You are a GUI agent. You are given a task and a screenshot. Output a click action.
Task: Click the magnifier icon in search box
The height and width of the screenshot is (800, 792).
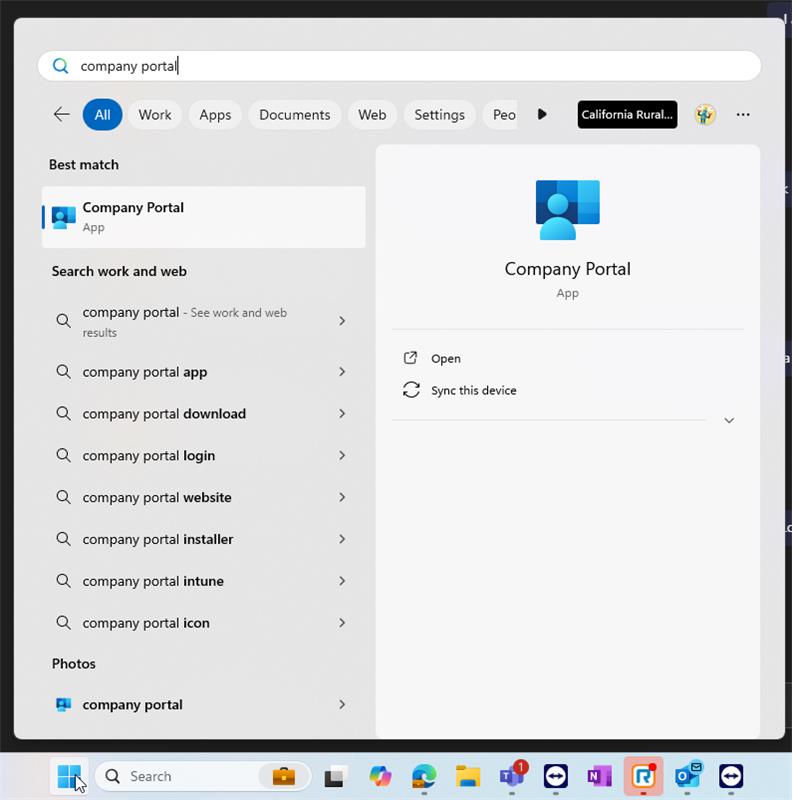pyautogui.click(x=61, y=66)
